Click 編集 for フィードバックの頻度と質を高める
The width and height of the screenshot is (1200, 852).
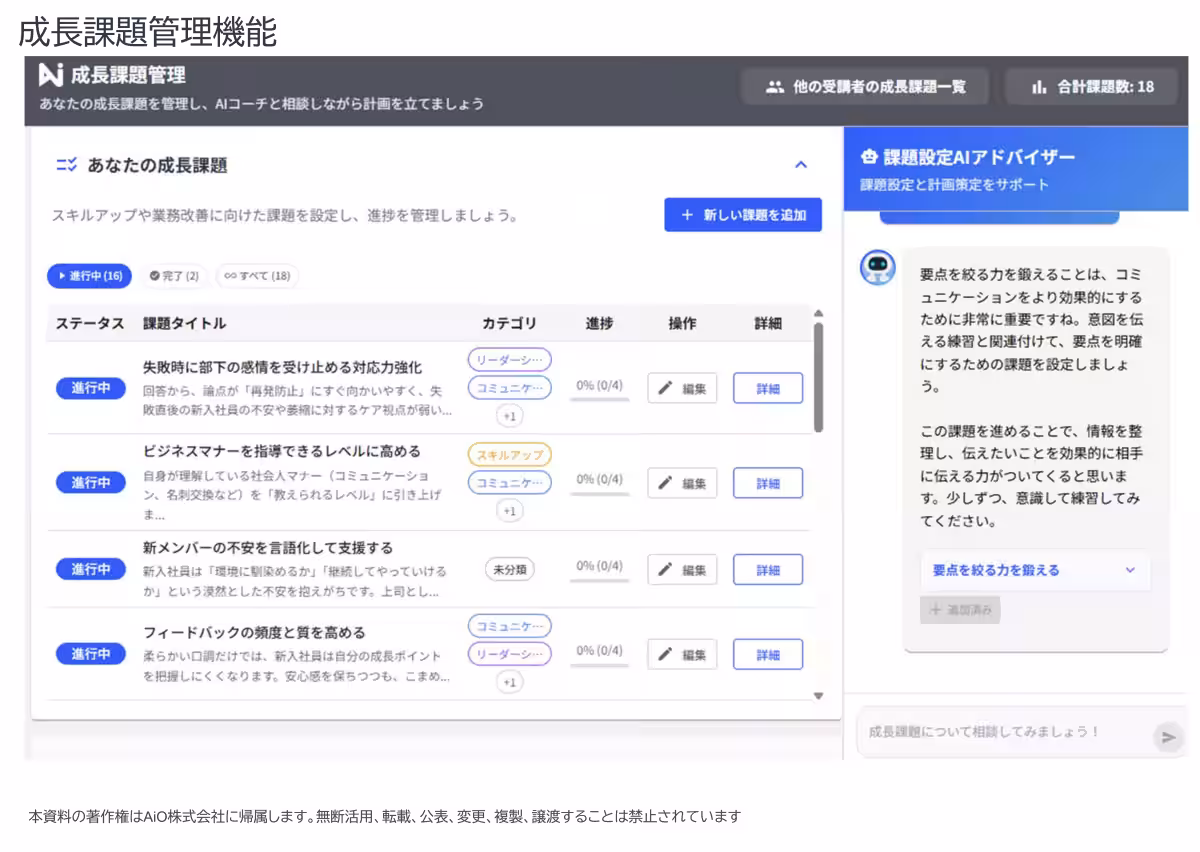coord(682,654)
